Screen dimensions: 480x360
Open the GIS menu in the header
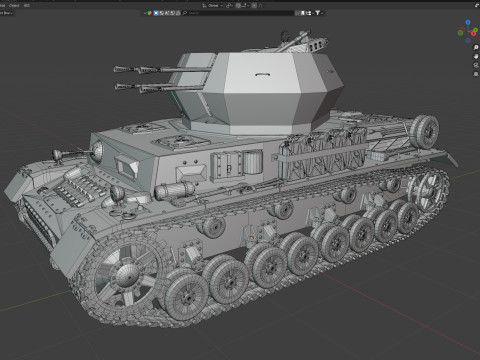click(27, 5)
